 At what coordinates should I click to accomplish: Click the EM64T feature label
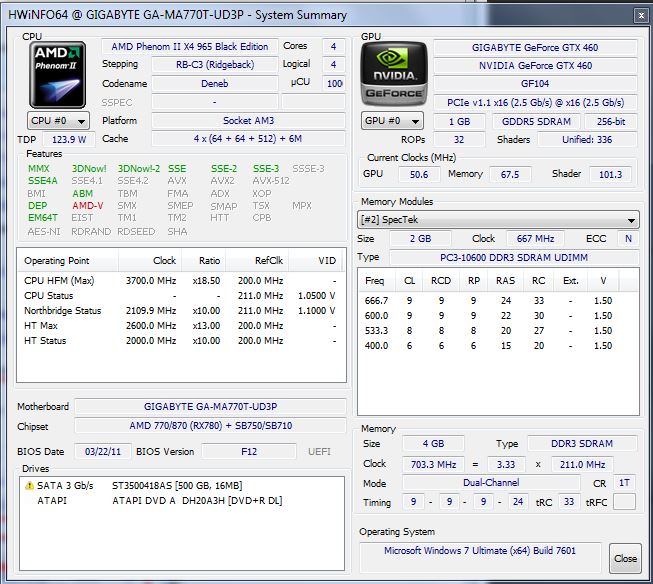pyautogui.click(x=43, y=218)
